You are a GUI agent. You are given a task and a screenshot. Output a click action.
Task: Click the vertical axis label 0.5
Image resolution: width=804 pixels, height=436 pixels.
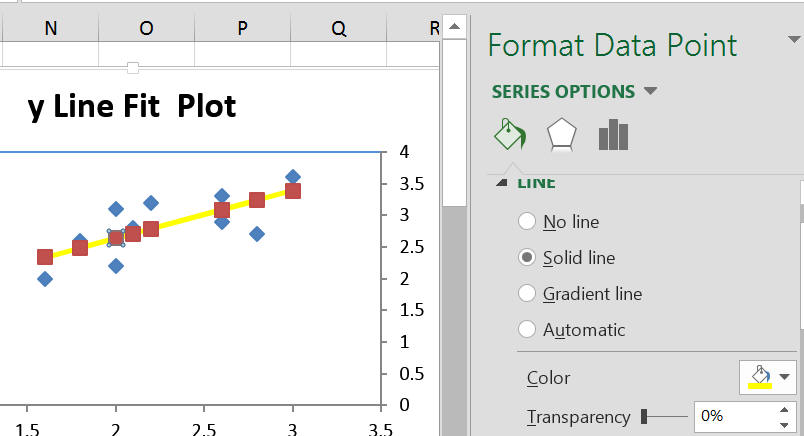[x=412, y=373]
